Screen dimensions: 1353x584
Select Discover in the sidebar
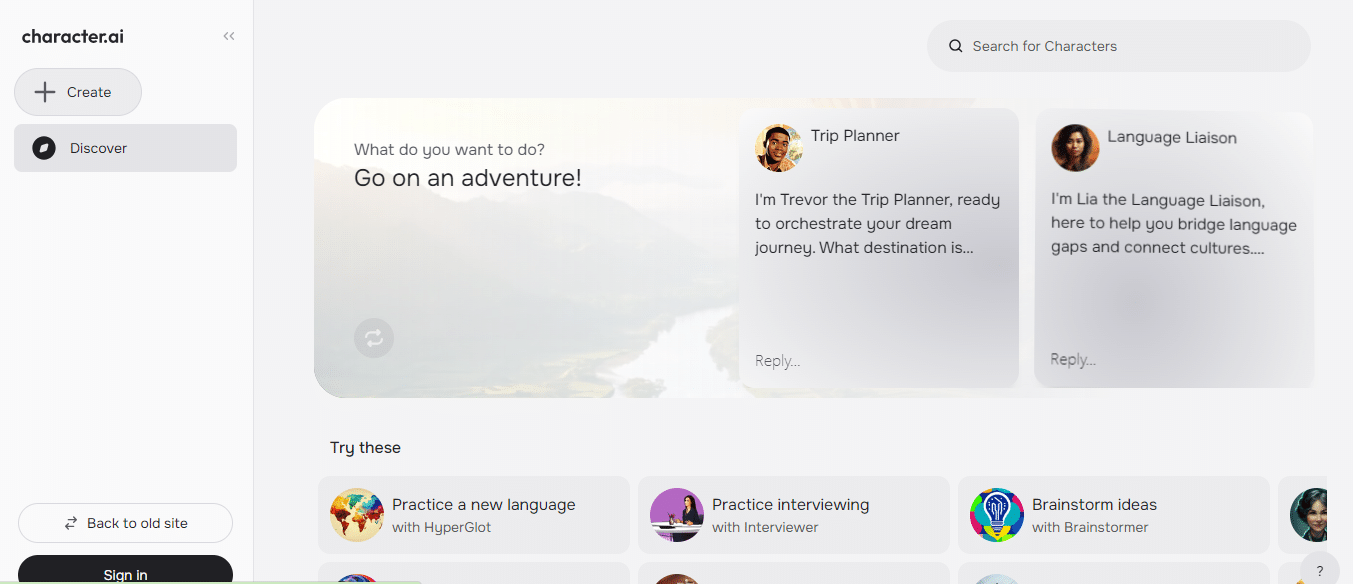(x=126, y=148)
